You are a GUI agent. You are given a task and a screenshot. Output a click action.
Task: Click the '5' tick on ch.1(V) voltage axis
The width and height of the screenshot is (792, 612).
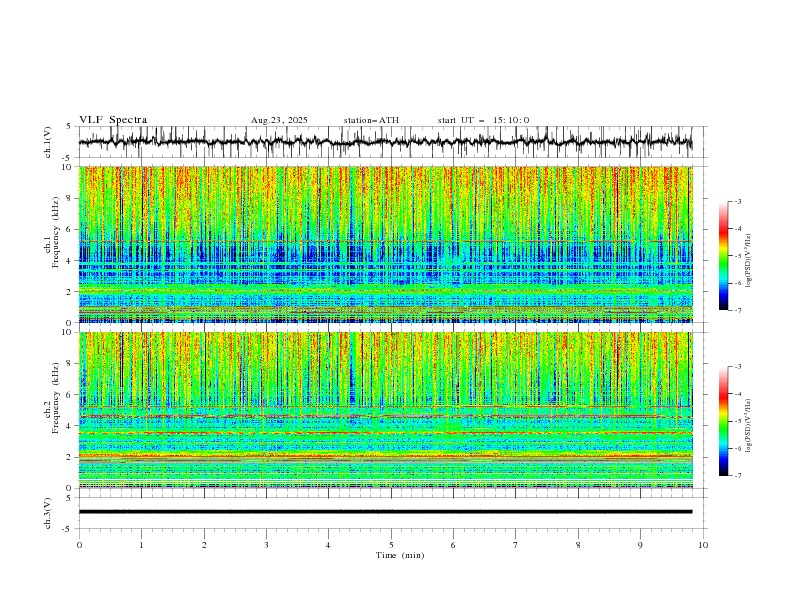(x=69, y=127)
